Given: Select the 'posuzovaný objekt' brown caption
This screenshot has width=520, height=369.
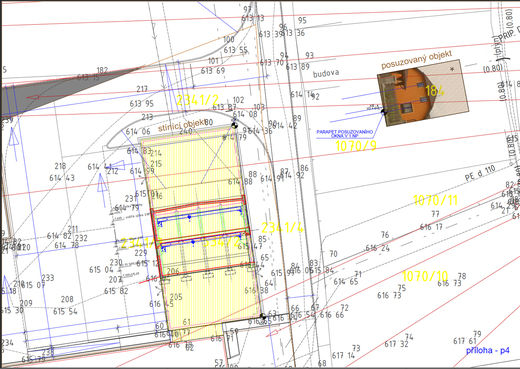Looking at the screenshot, I should point(416,60).
